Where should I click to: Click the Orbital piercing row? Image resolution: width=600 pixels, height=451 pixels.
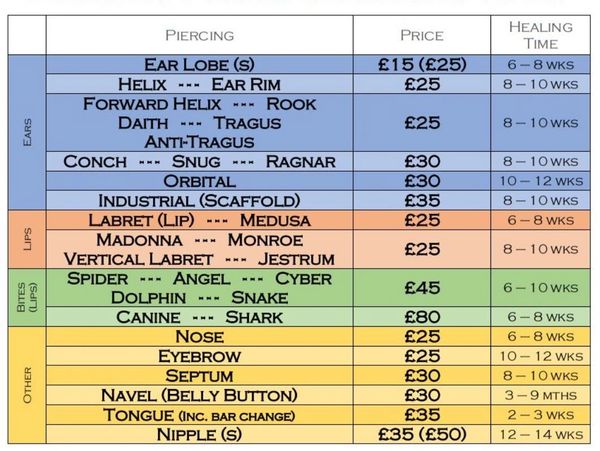199,181
